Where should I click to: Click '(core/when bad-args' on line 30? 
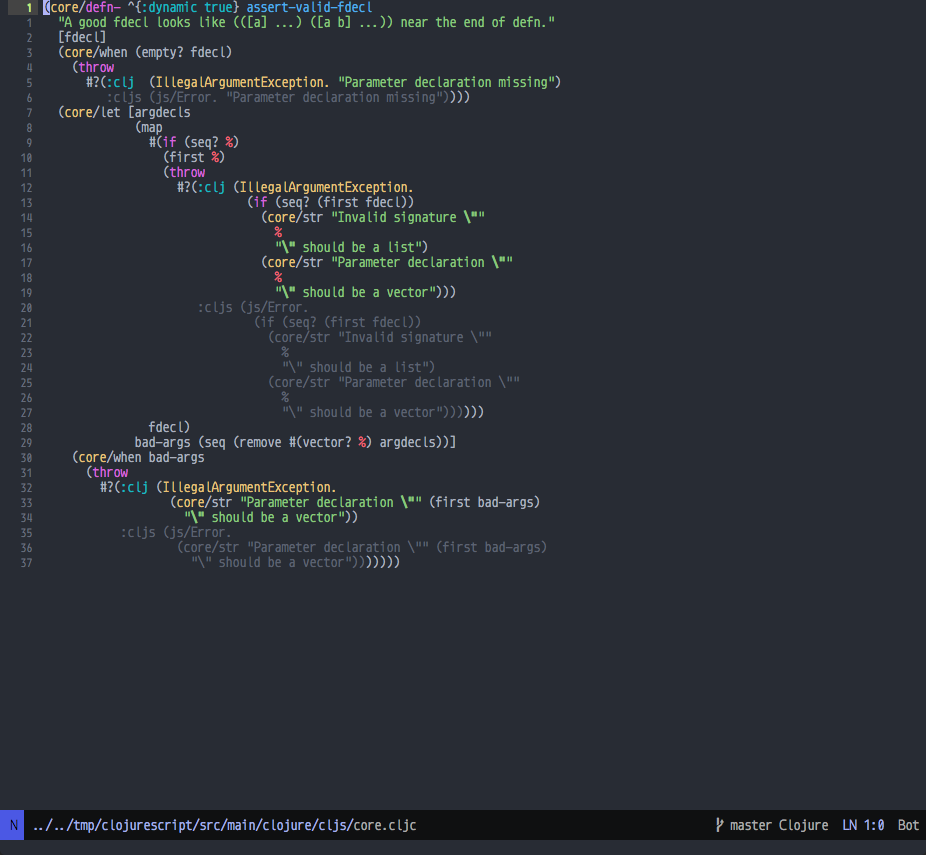click(x=138, y=457)
